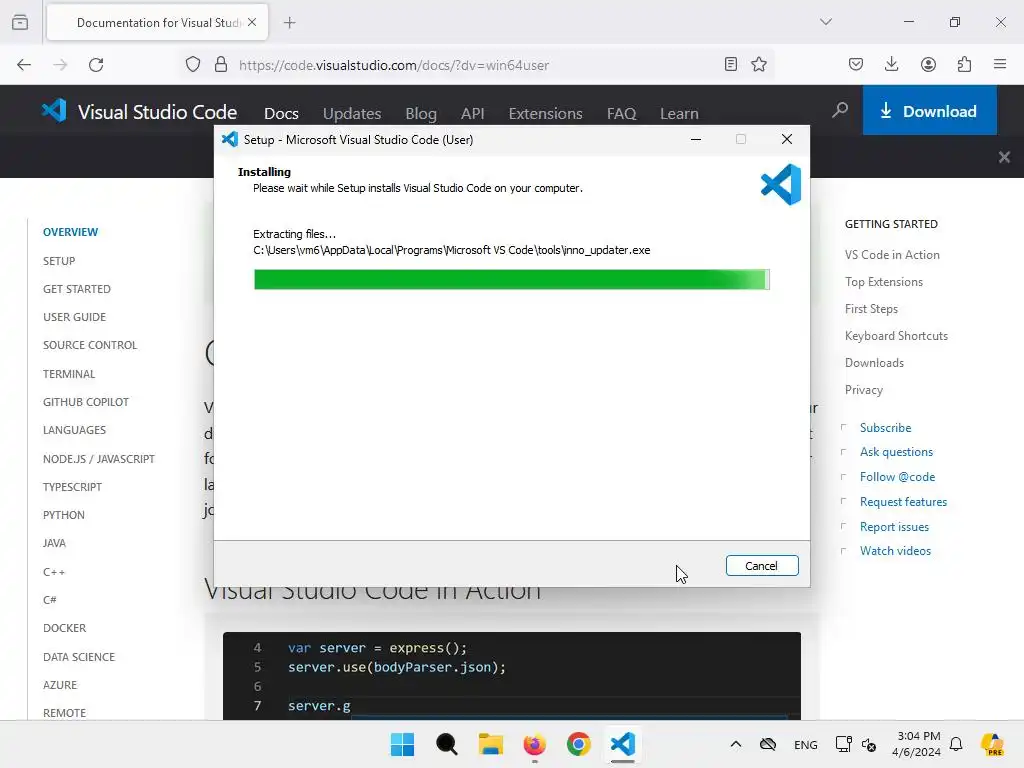Open Google Chrome from taskbar
The width and height of the screenshot is (1024, 768).
[x=579, y=744]
